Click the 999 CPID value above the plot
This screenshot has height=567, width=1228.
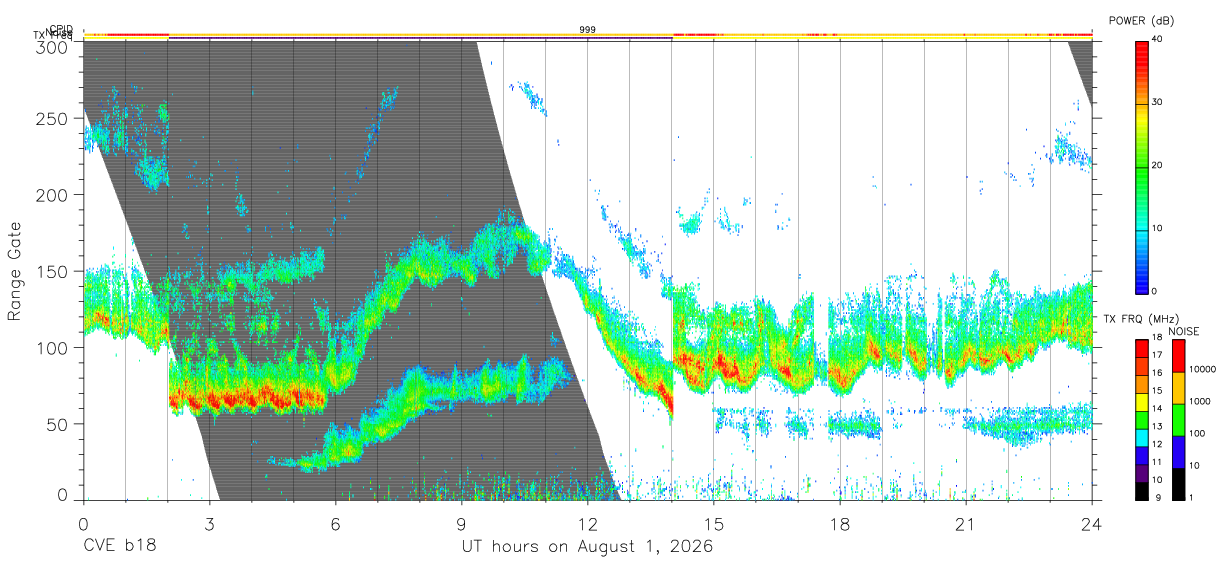pos(588,30)
